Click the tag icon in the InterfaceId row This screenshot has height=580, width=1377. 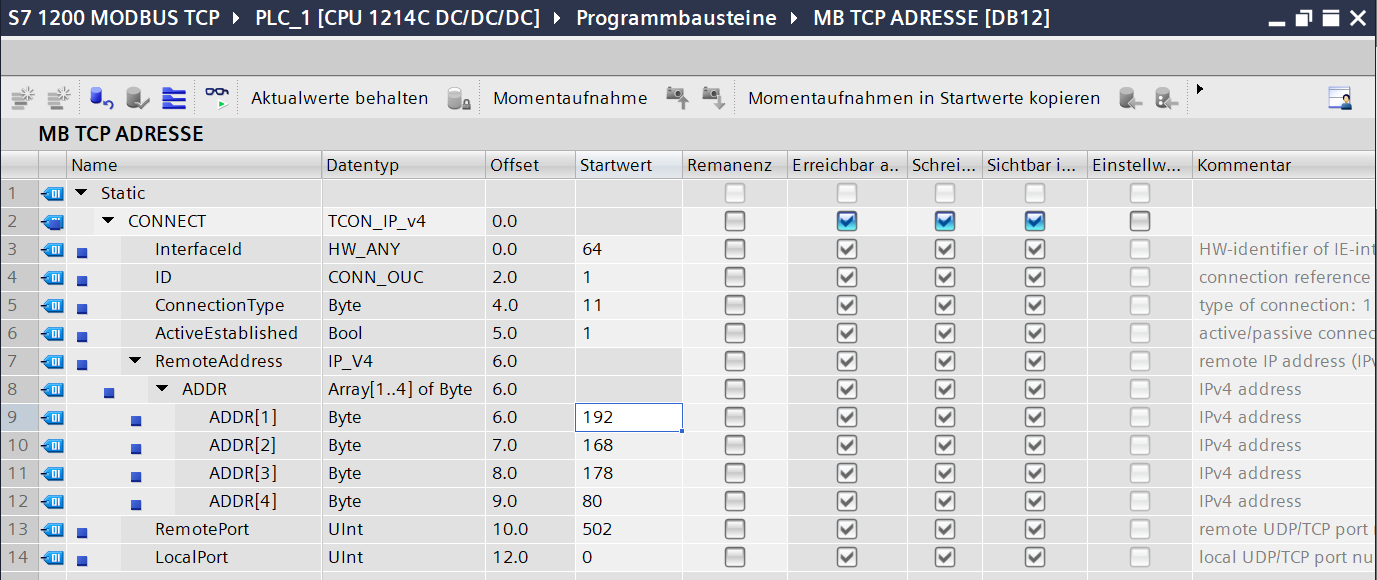[x=52, y=249]
